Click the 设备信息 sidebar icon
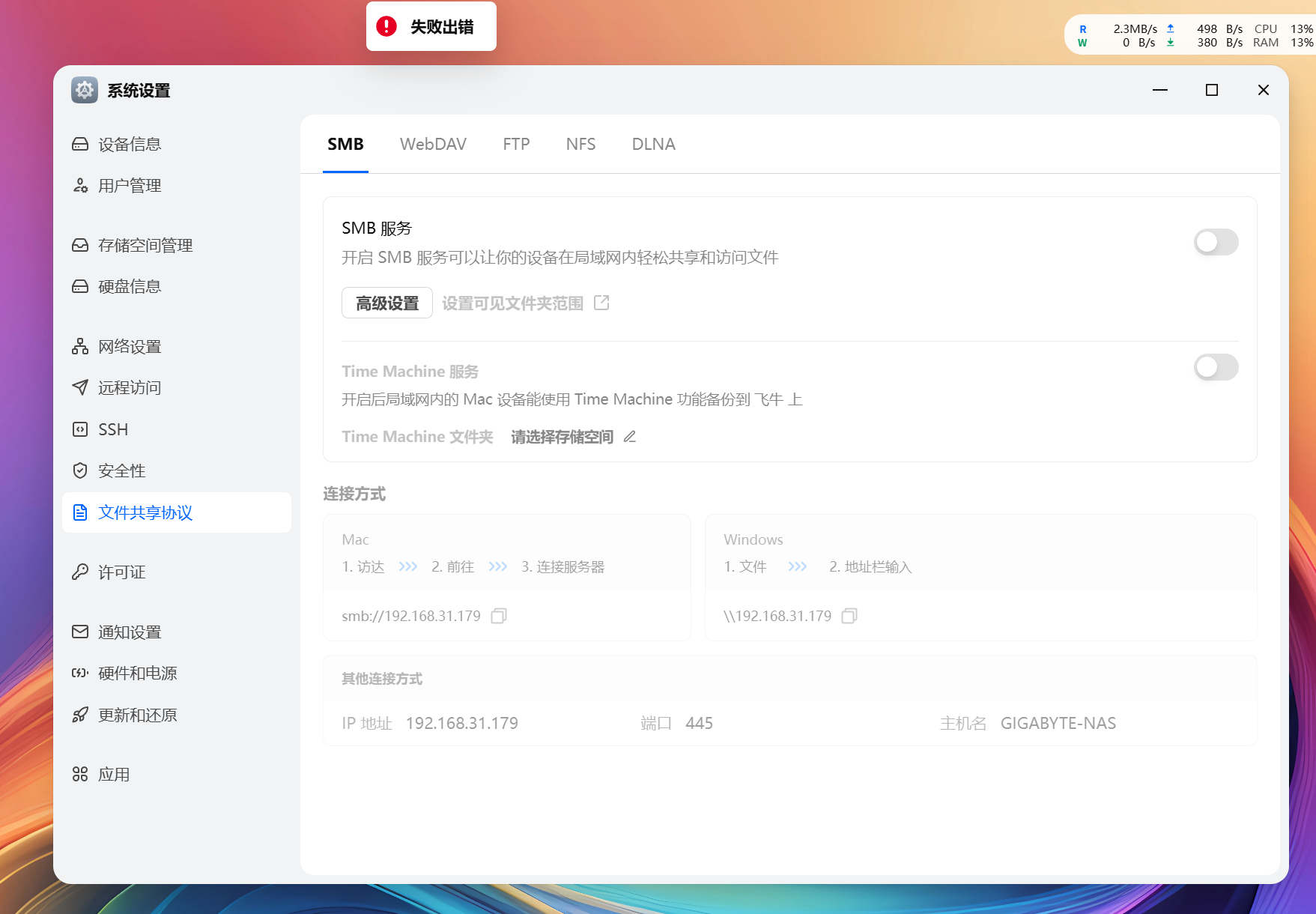Screen dimensions: 1316x914 (x=80, y=144)
